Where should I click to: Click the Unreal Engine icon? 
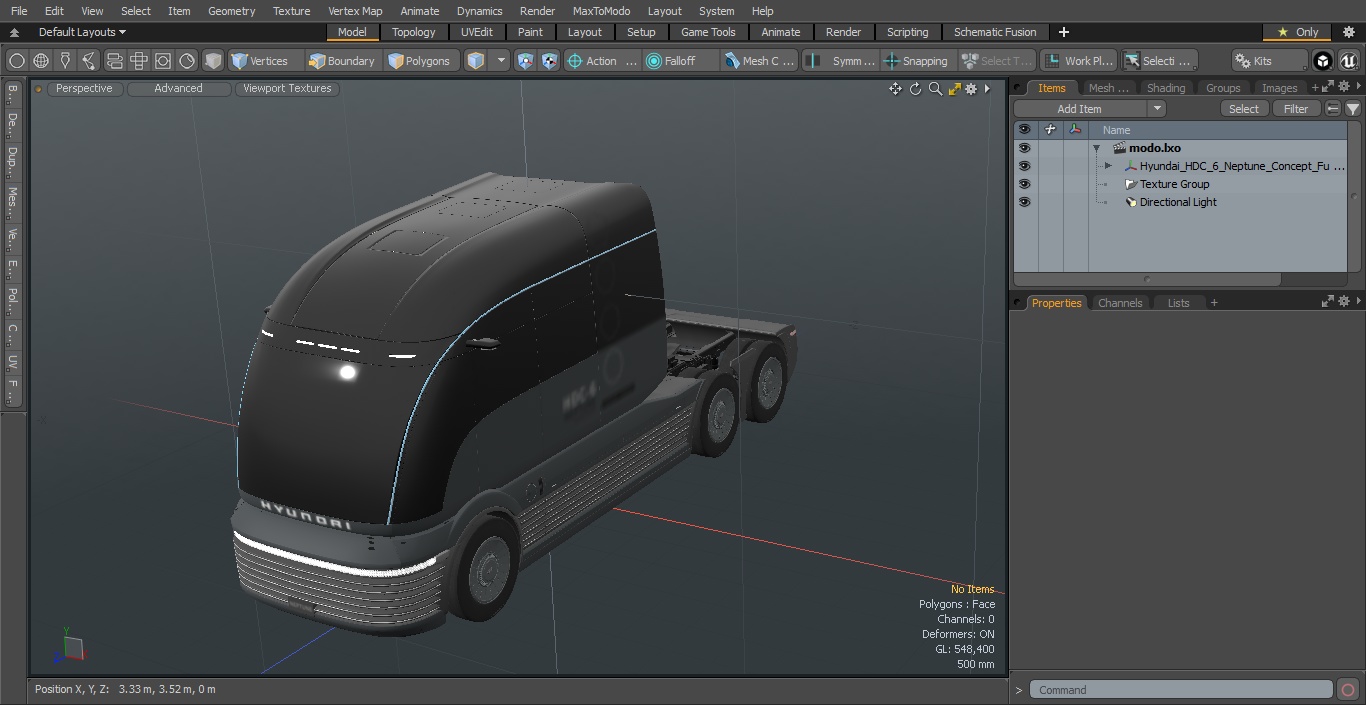coord(1348,61)
